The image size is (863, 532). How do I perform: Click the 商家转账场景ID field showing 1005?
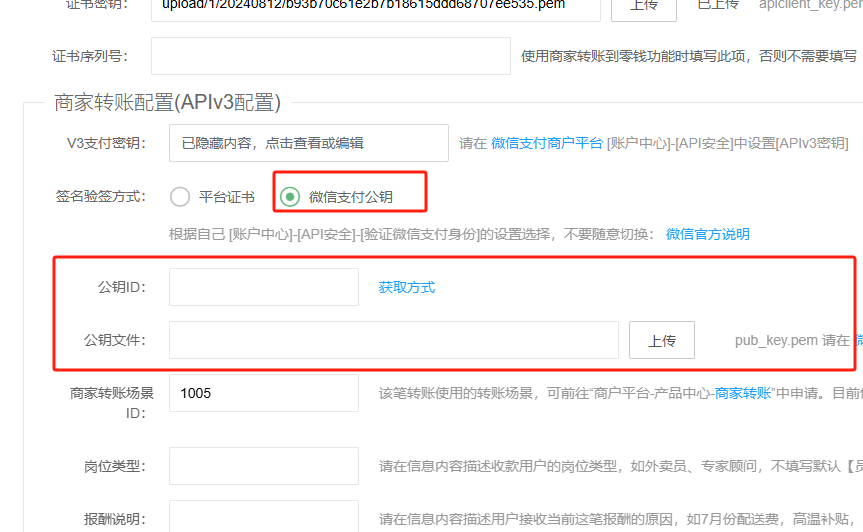pos(264,393)
